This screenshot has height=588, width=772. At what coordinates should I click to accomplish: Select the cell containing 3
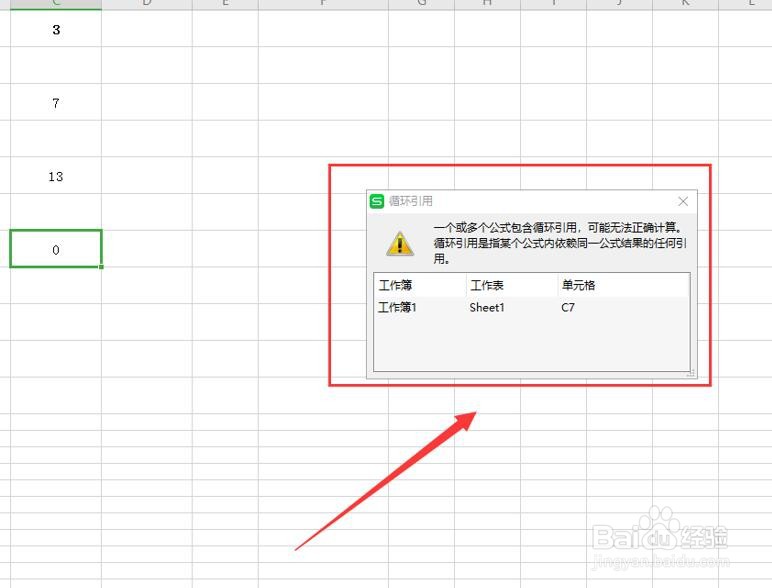pos(56,30)
